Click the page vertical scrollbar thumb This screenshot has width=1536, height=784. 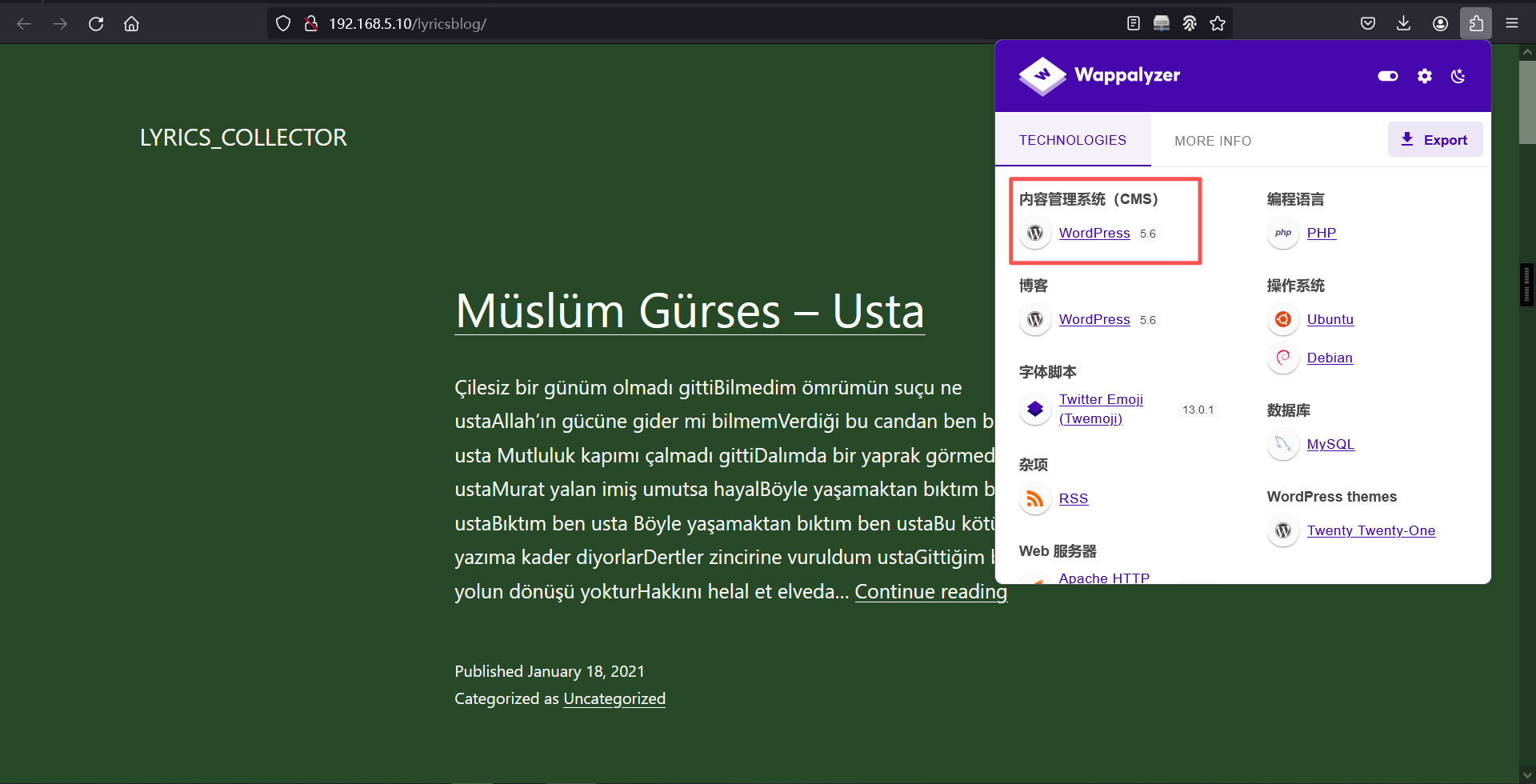click(x=1527, y=102)
